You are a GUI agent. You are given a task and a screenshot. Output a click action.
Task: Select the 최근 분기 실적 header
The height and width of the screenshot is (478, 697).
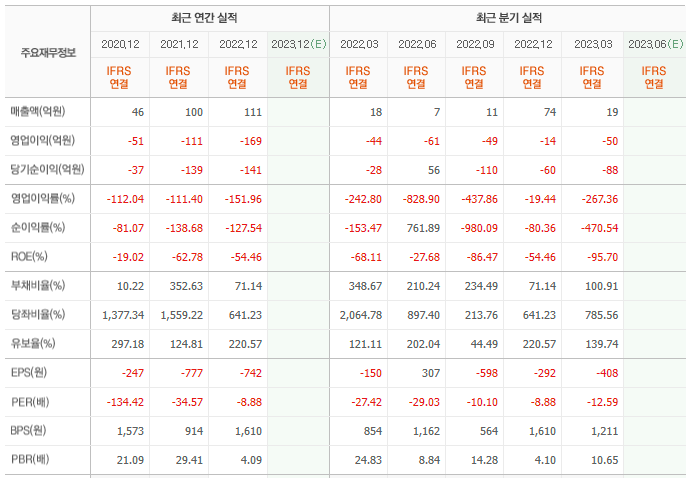pyautogui.click(x=509, y=18)
